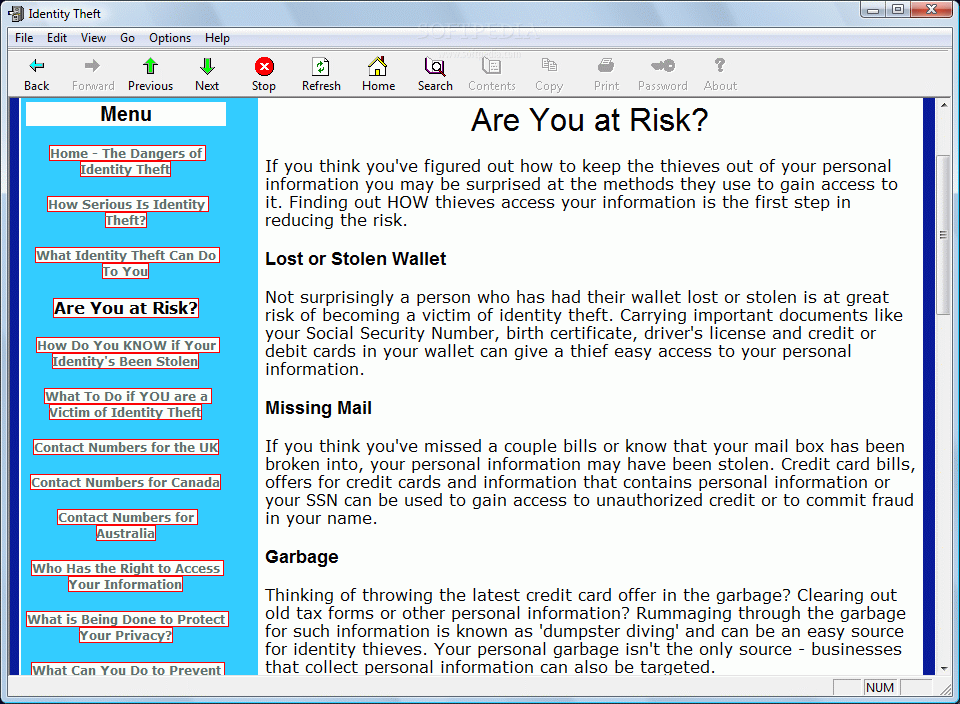Open 'Who Has the Right to Access Your Information'
Image resolution: width=960 pixels, height=704 pixels.
[127, 576]
